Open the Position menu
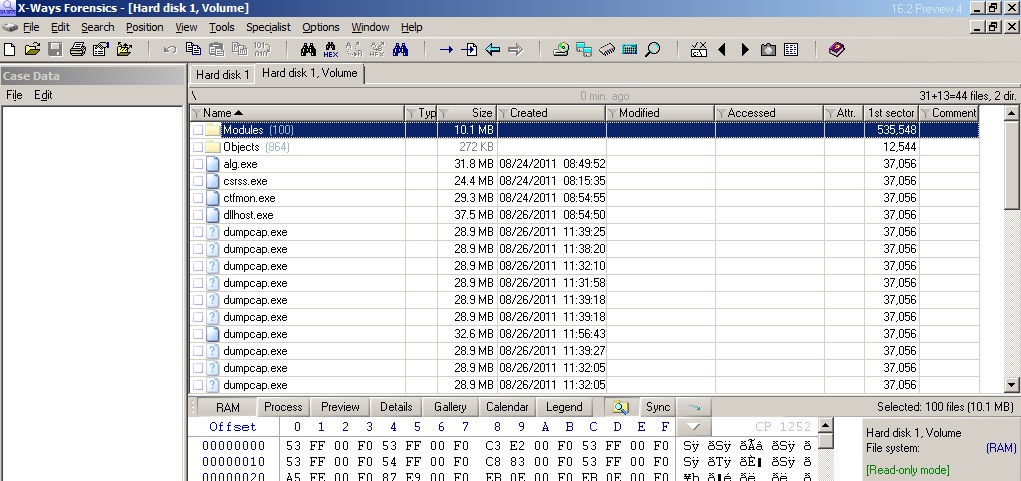This screenshot has height=481, width=1021. coord(145,27)
